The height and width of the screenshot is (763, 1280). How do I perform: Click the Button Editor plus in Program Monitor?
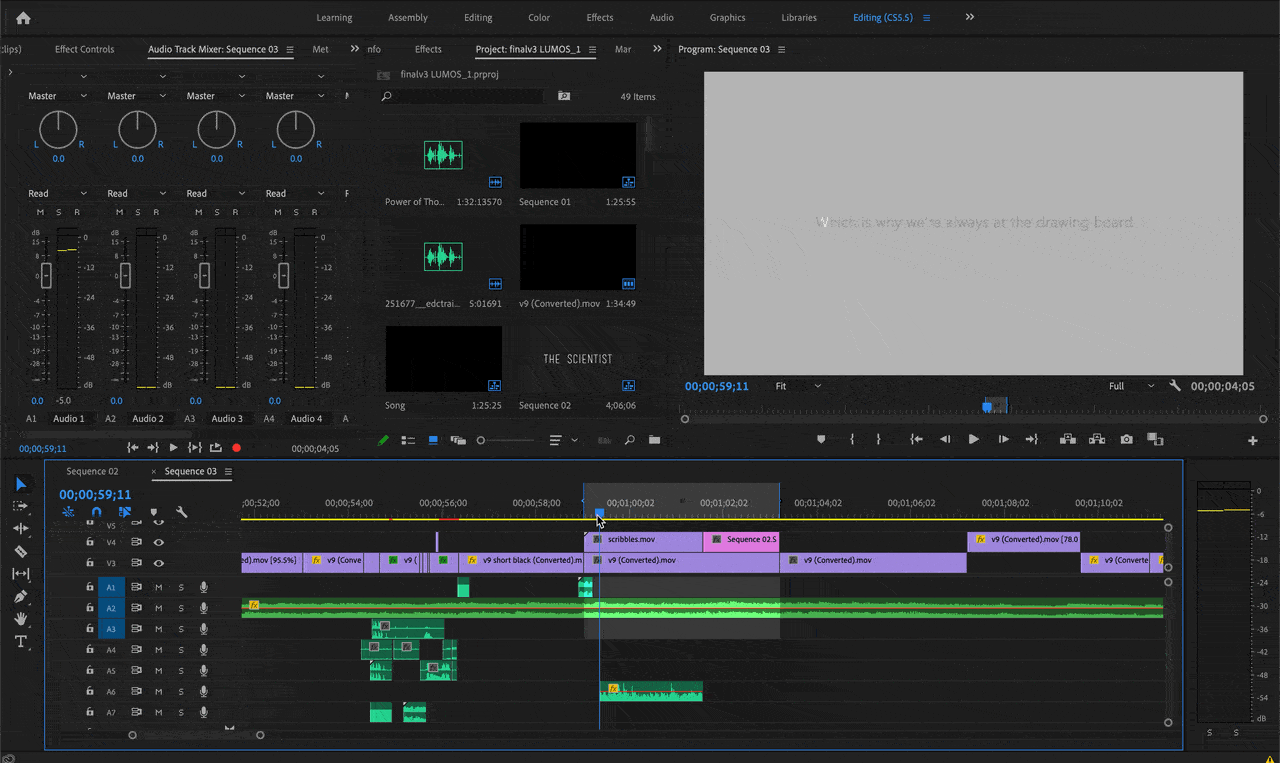point(1252,439)
